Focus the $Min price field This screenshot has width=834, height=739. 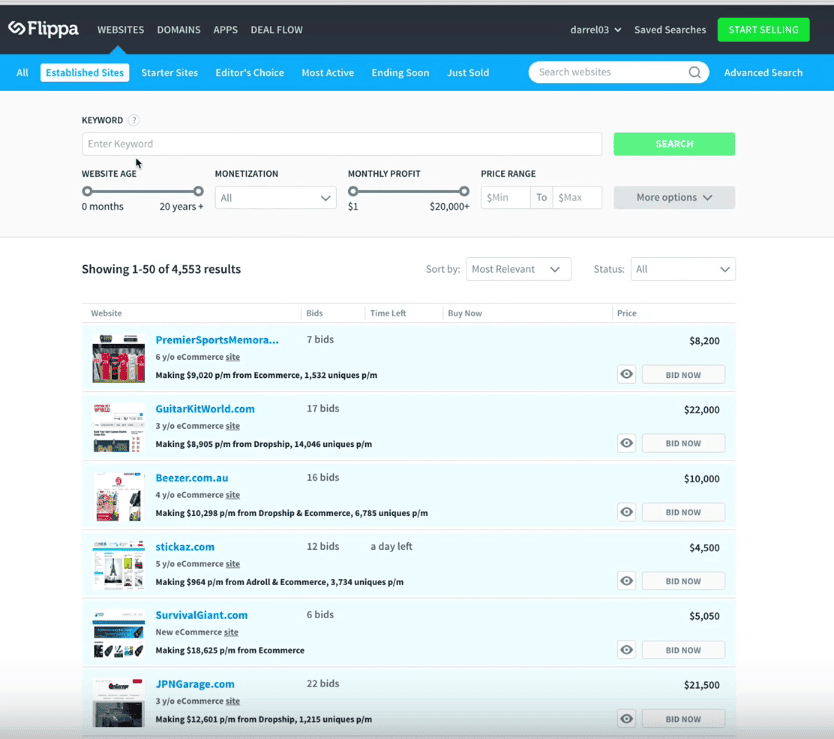[505, 197]
